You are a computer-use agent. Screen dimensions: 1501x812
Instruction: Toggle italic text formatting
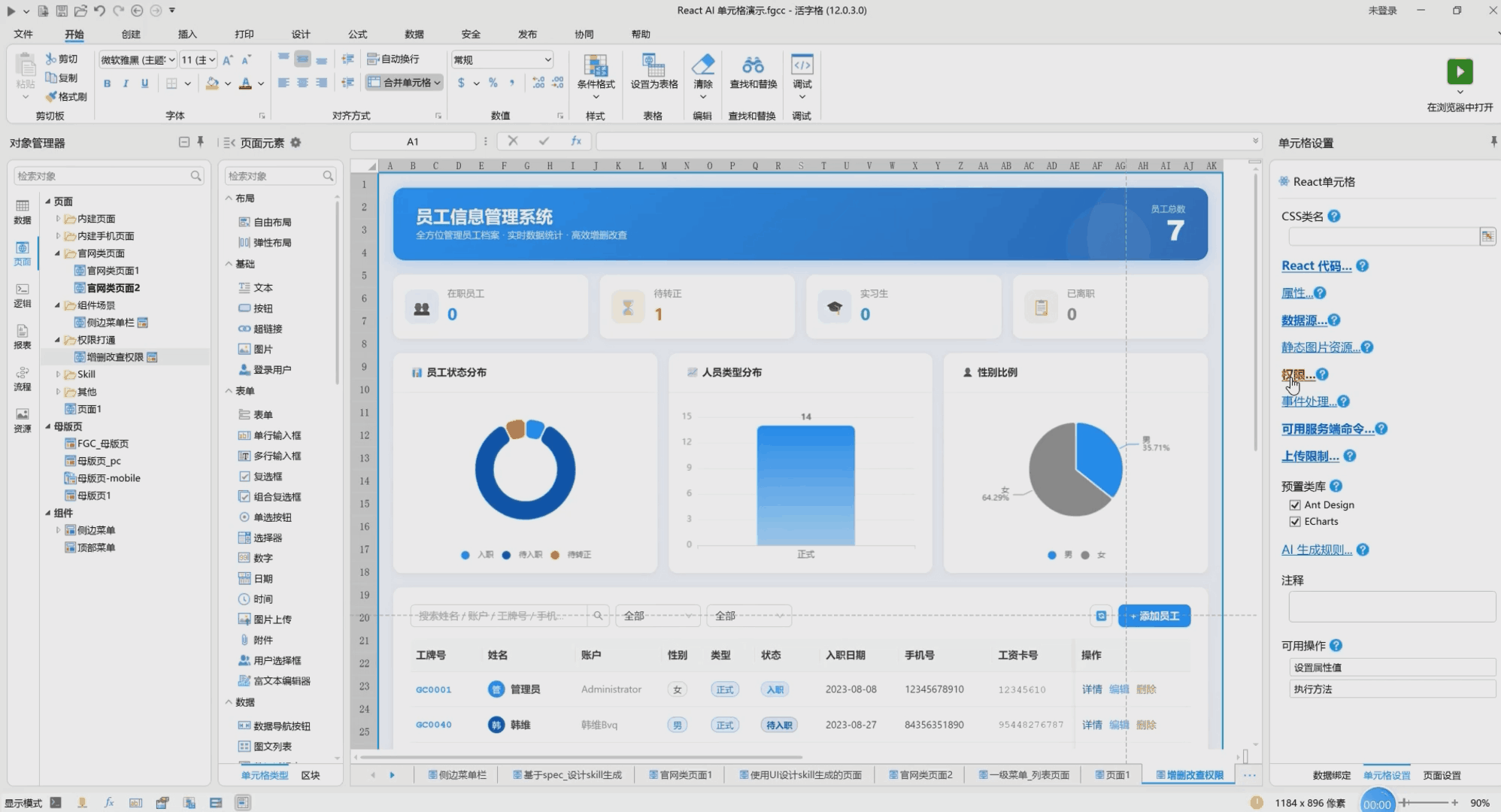[x=126, y=83]
